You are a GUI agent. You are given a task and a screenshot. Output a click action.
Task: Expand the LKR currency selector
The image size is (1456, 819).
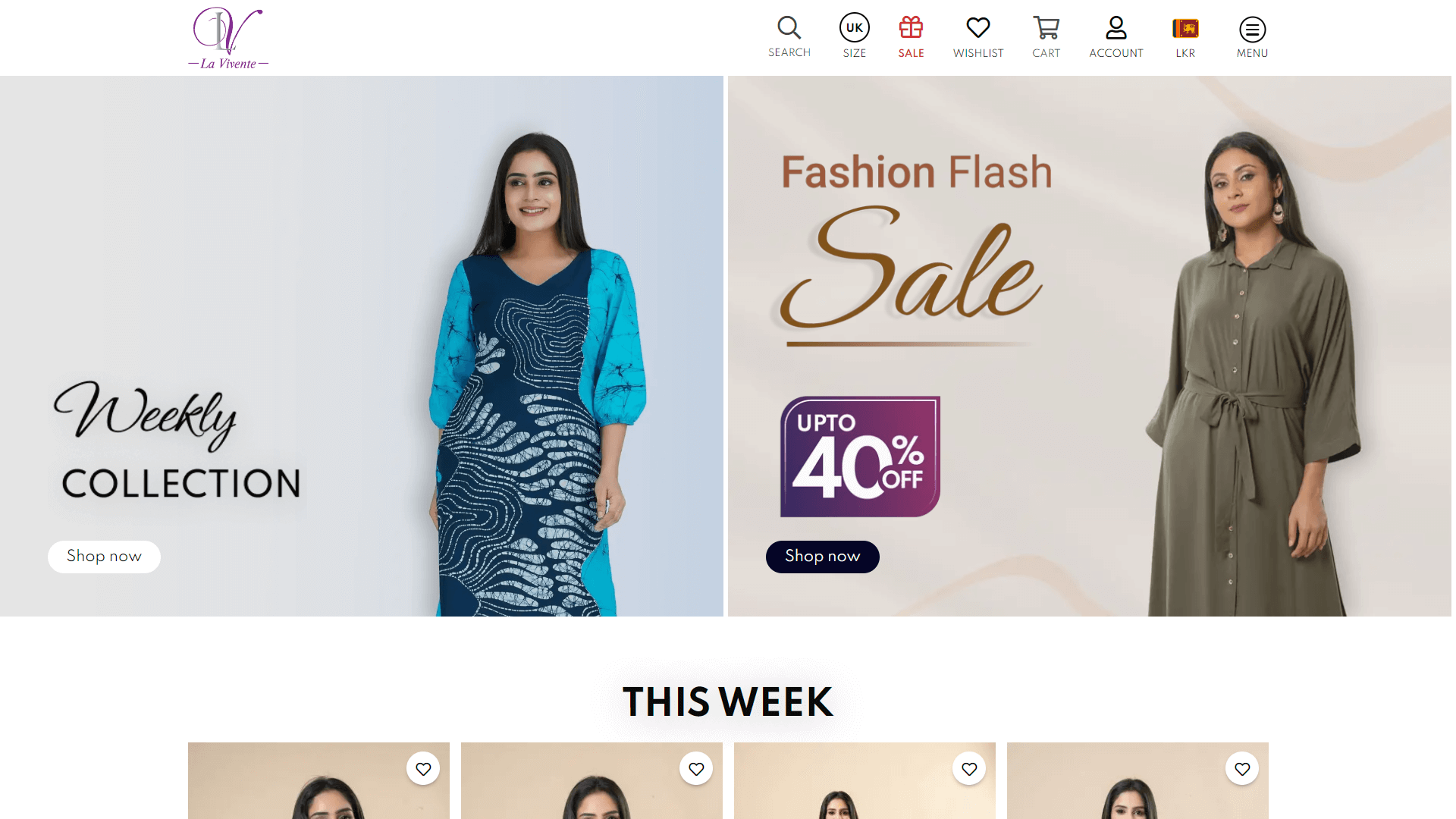1185,37
